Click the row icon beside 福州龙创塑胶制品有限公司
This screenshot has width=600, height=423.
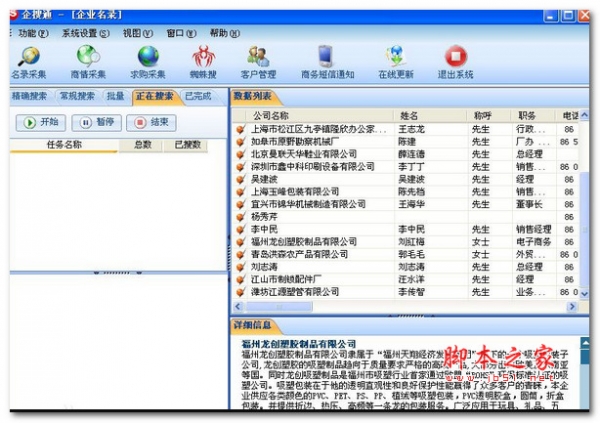[x=240, y=242]
